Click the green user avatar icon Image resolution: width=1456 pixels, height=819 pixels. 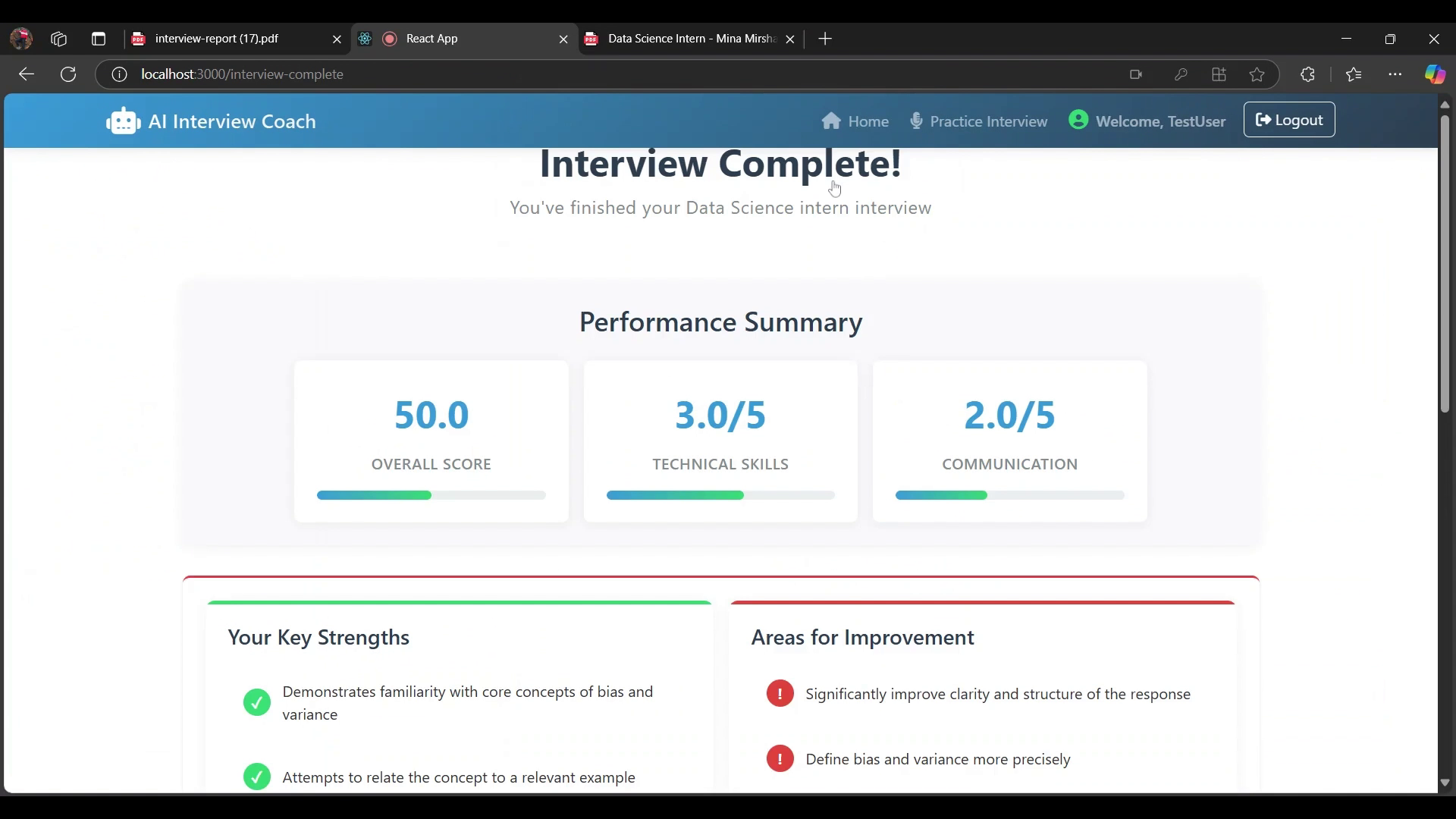[x=1078, y=121]
